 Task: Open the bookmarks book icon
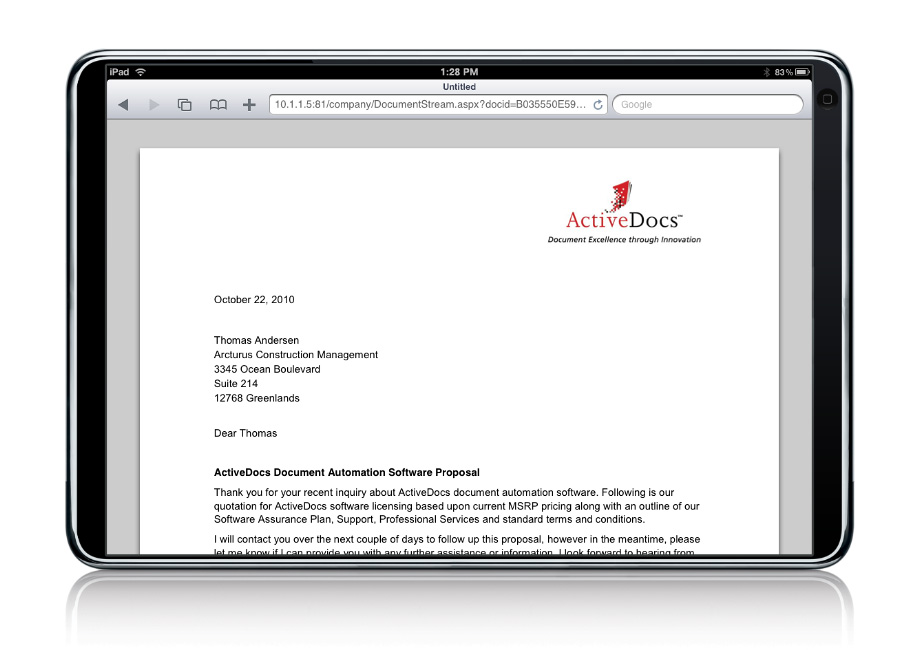coord(218,105)
